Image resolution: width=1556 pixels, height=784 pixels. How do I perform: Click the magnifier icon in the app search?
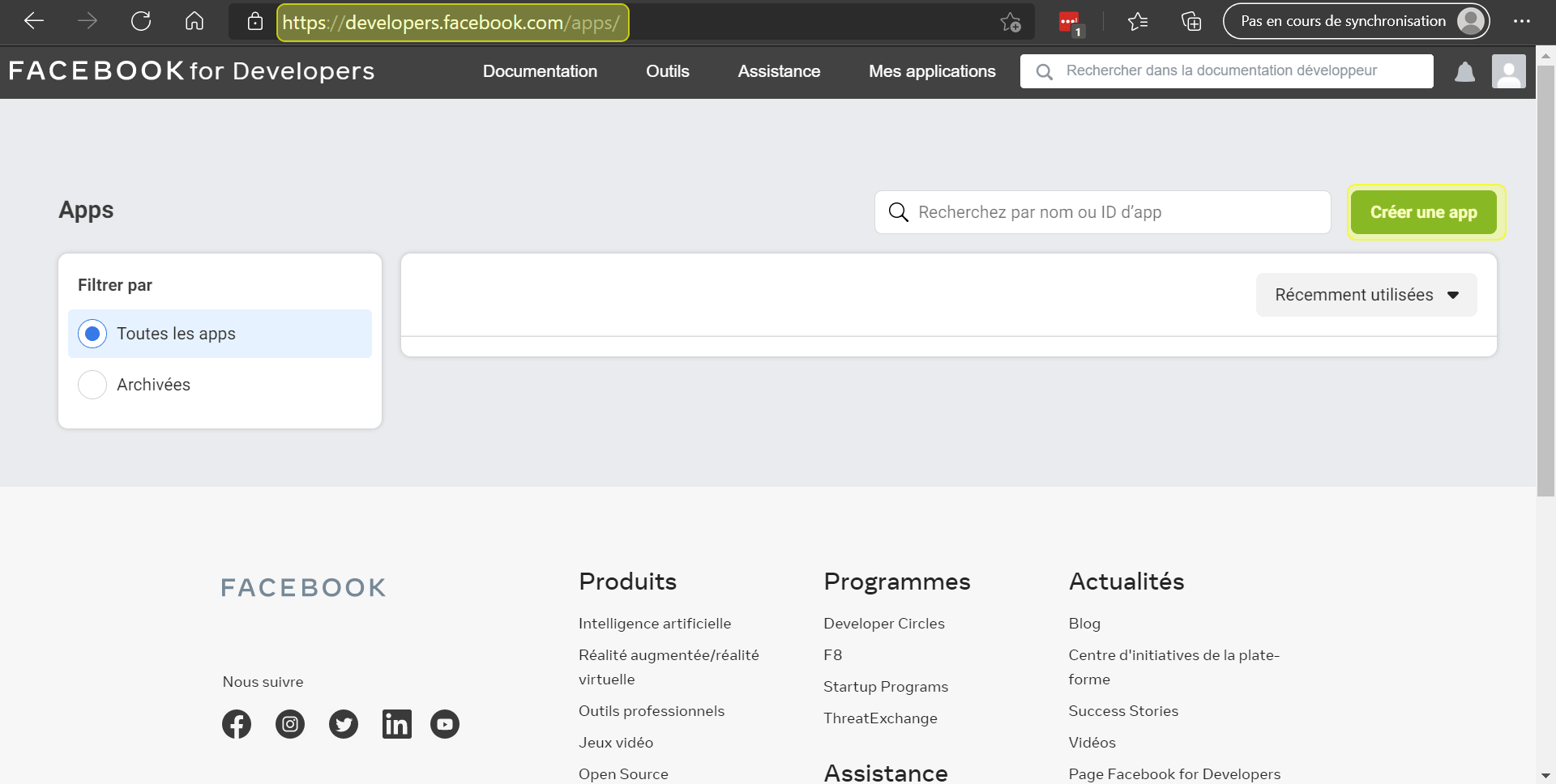pos(899,212)
